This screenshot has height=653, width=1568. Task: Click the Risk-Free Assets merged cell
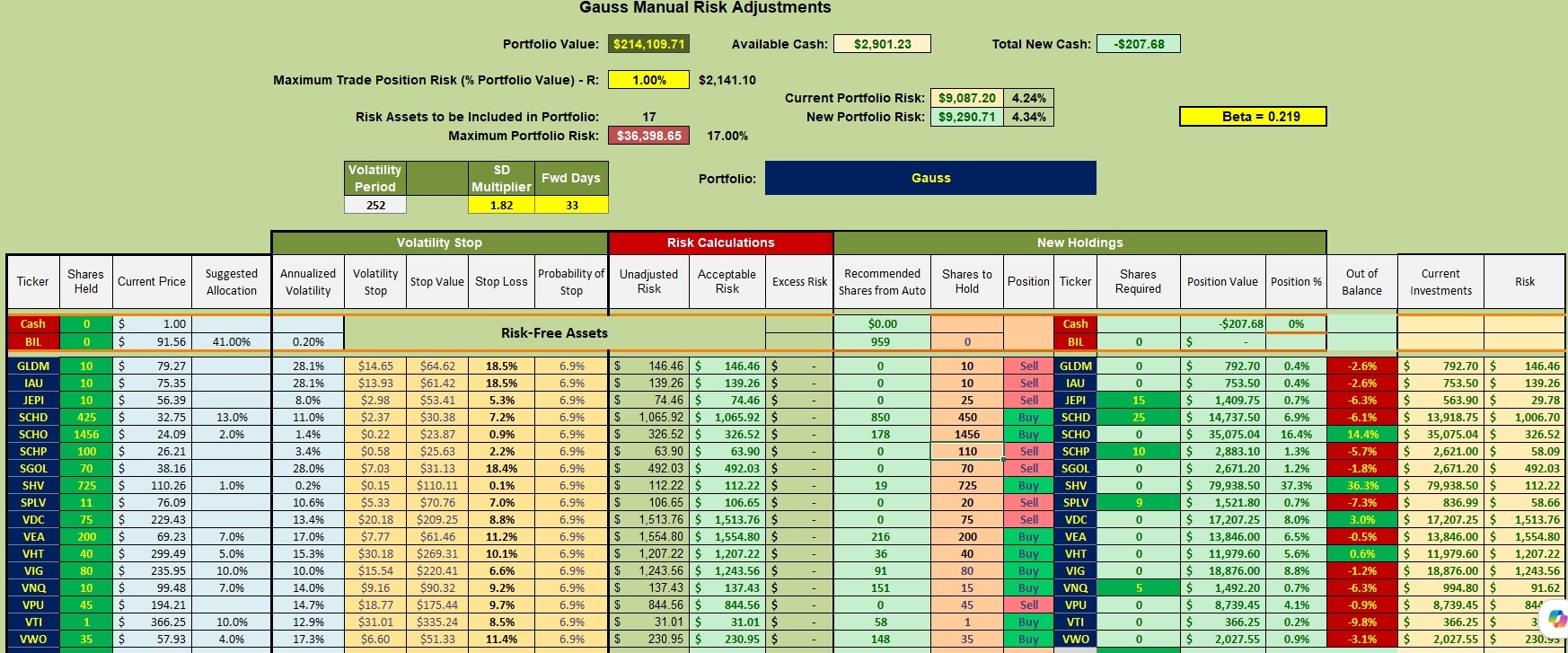pos(554,332)
